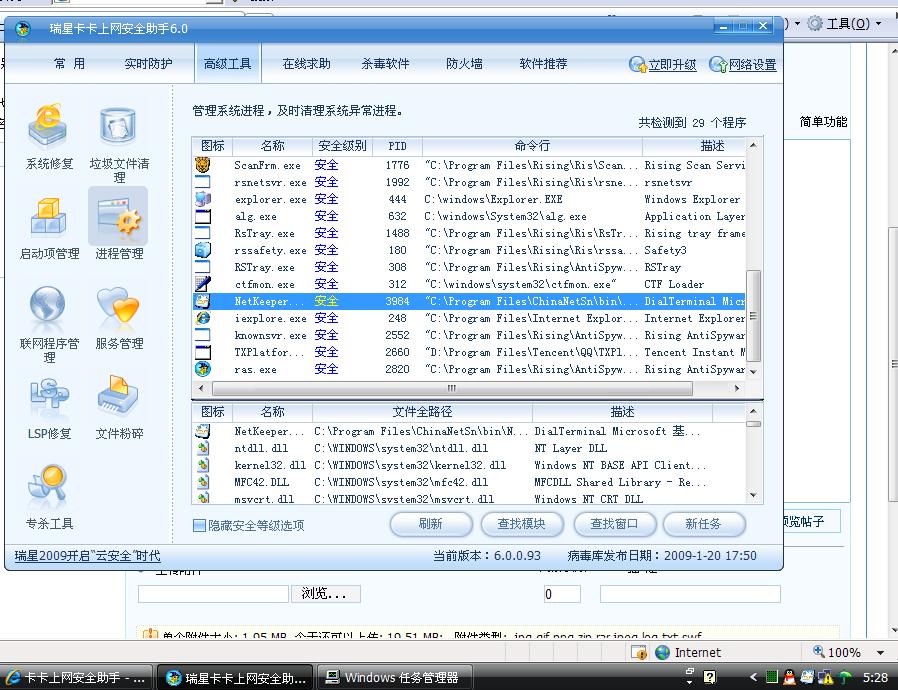Click the 查找模块 find module button
This screenshot has width=898, height=690.
click(522, 524)
